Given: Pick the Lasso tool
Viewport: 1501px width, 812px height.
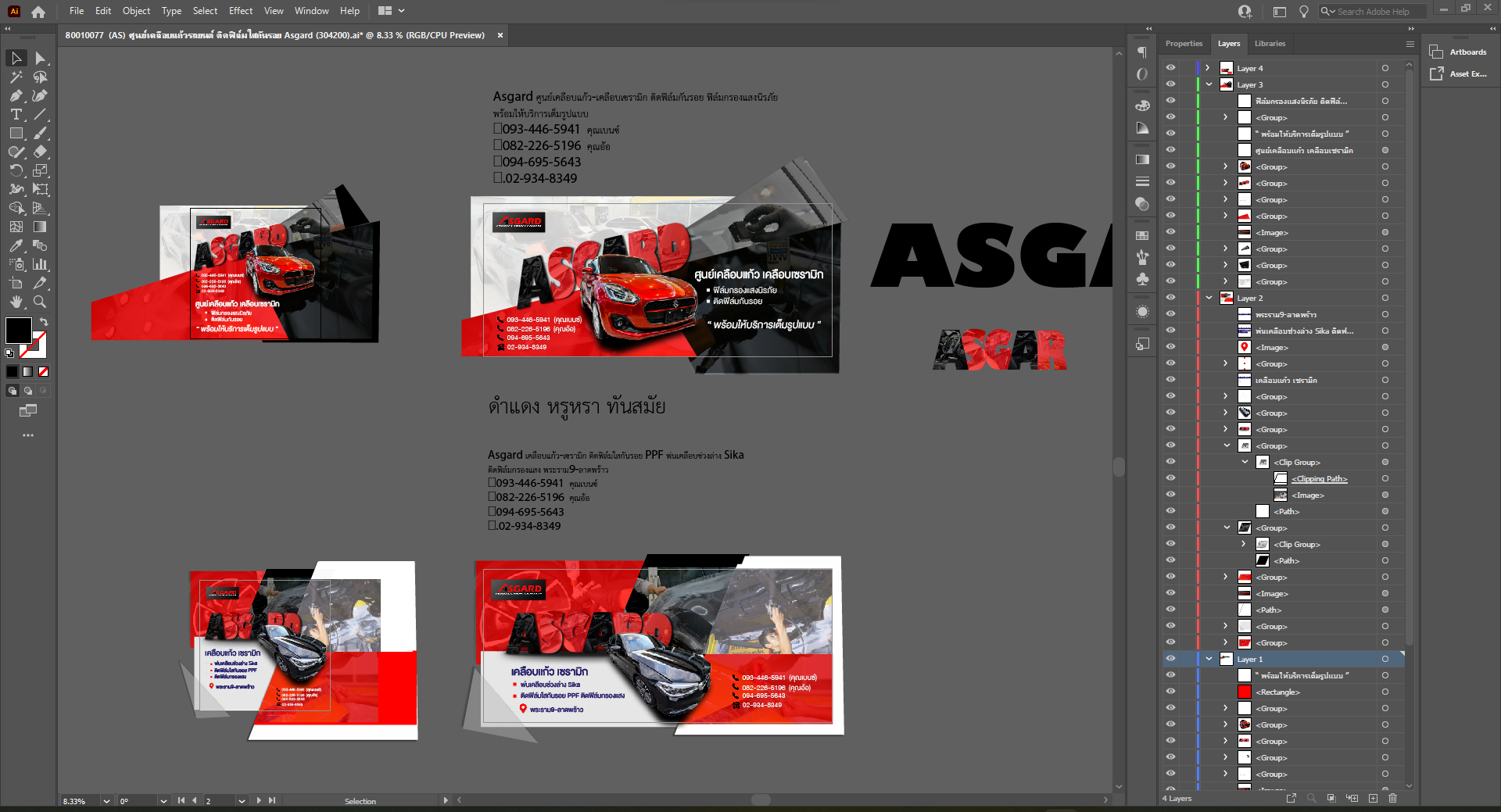Looking at the screenshot, I should [41, 77].
